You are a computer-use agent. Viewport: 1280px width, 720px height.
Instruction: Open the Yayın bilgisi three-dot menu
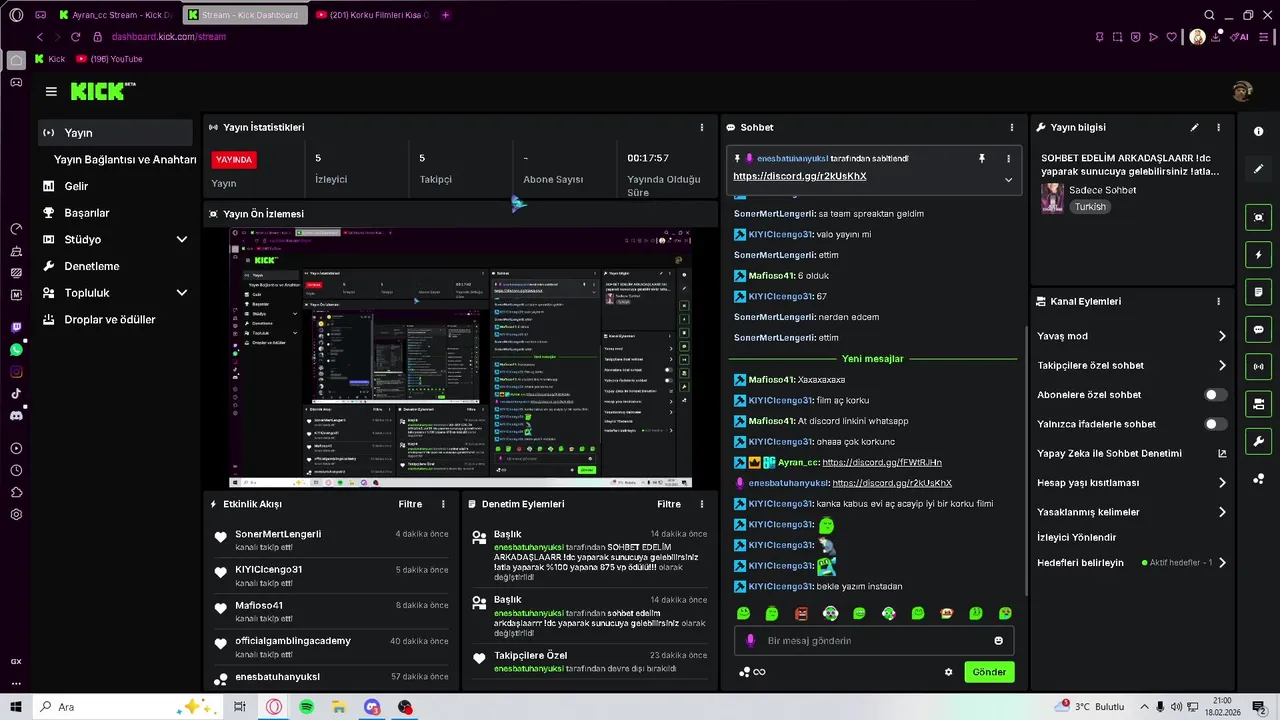1218,127
